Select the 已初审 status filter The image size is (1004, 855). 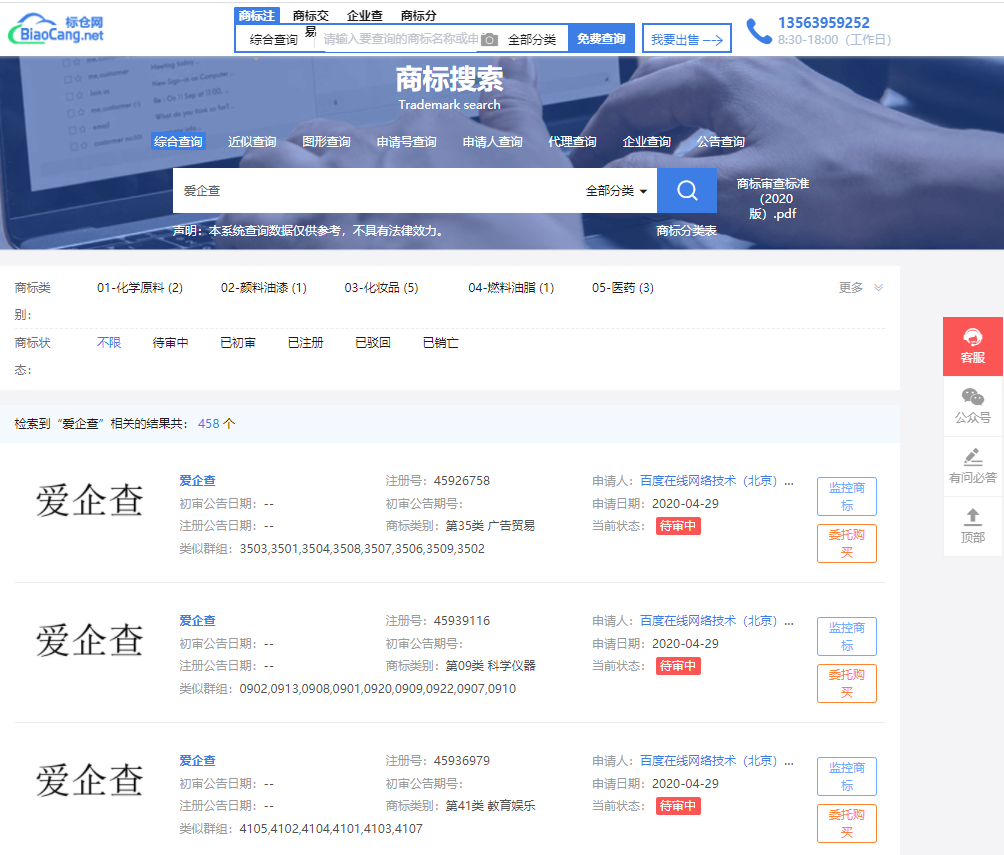click(238, 343)
